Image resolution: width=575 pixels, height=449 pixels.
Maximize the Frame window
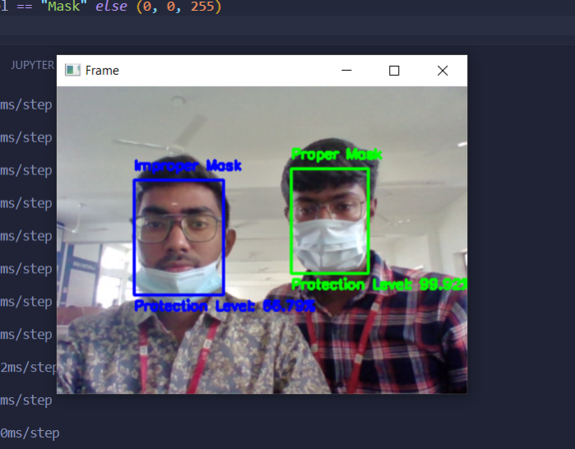coord(394,70)
